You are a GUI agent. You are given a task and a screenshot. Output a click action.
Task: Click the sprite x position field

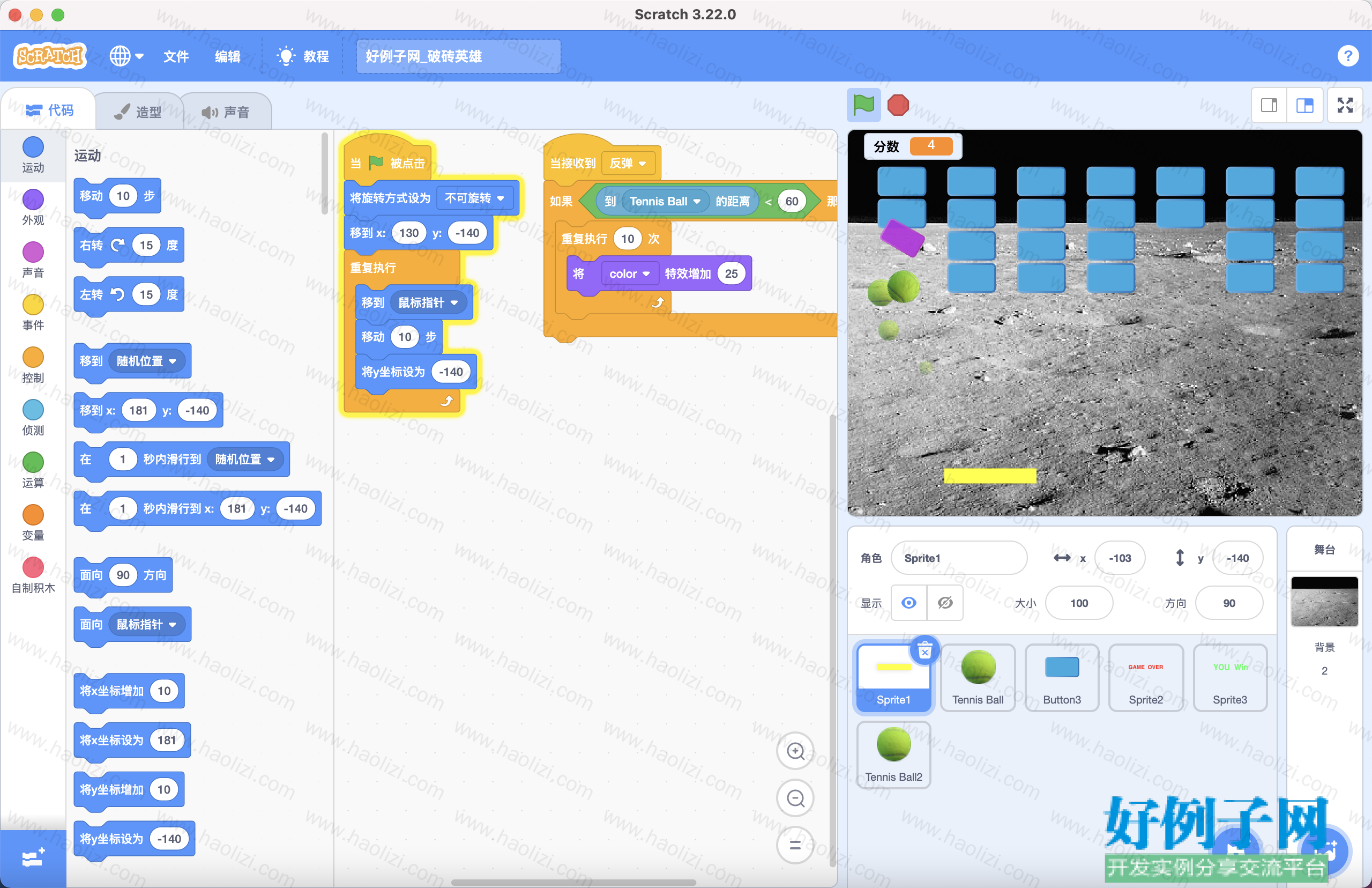[x=1120, y=558]
